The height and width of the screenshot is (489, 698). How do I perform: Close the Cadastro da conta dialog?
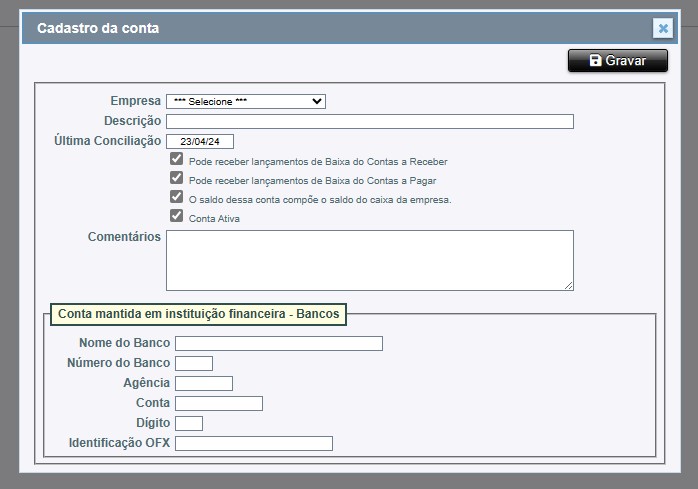tap(662, 29)
